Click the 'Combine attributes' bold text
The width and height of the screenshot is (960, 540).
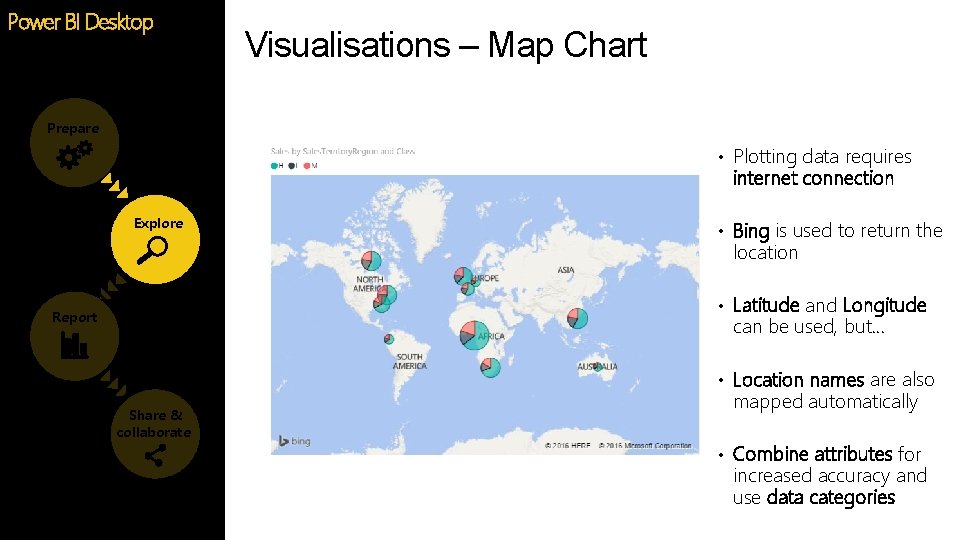(812, 454)
